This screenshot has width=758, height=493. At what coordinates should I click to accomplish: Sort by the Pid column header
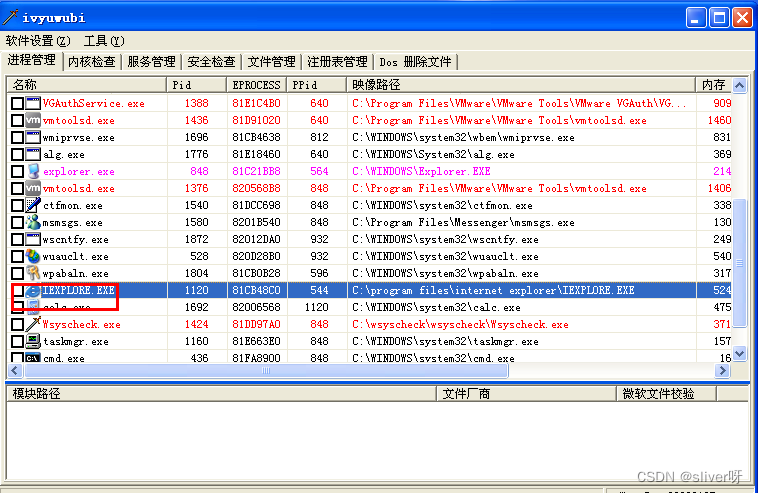click(x=197, y=85)
